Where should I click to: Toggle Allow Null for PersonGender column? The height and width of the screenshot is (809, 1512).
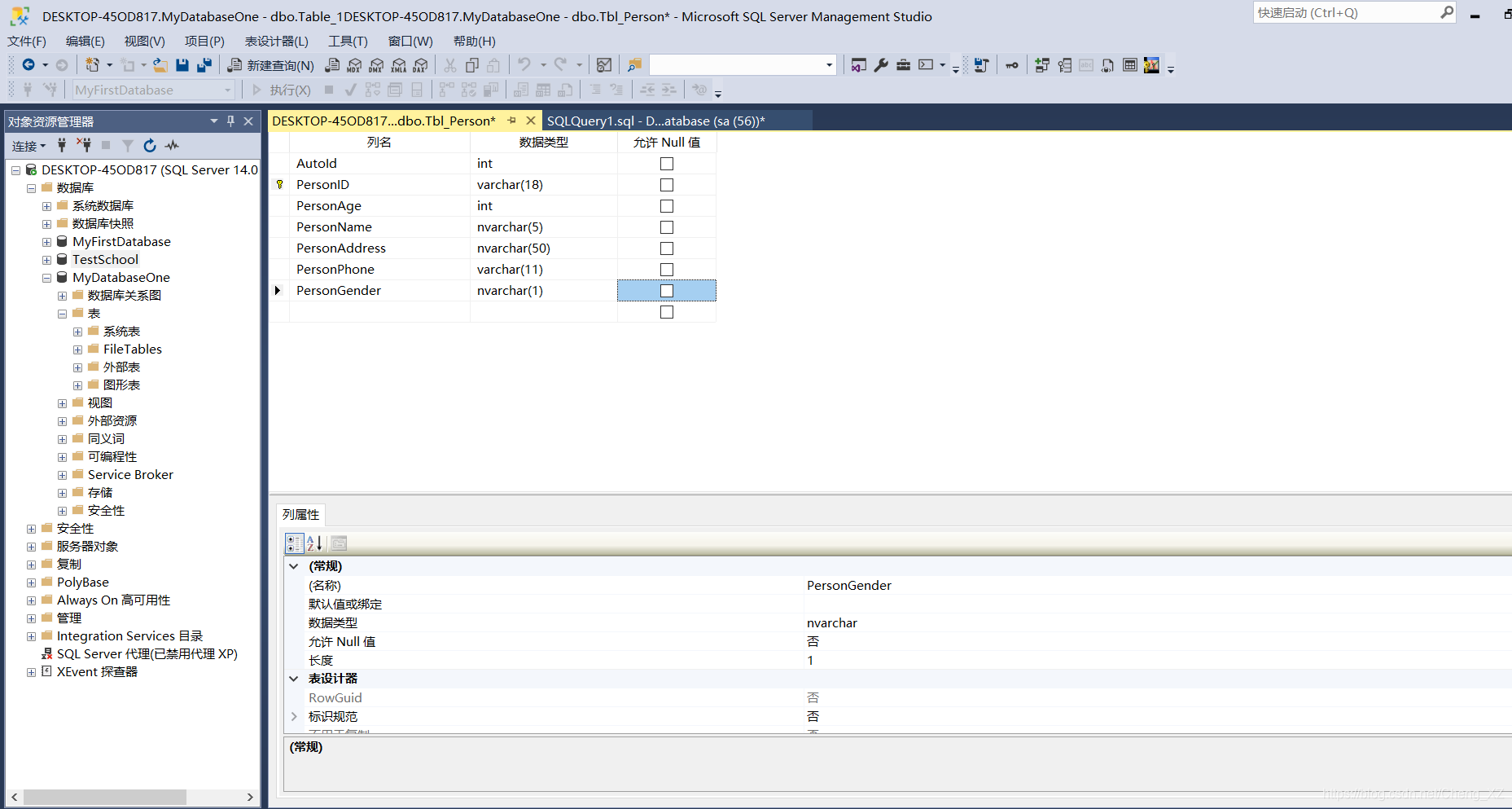[667, 291]
